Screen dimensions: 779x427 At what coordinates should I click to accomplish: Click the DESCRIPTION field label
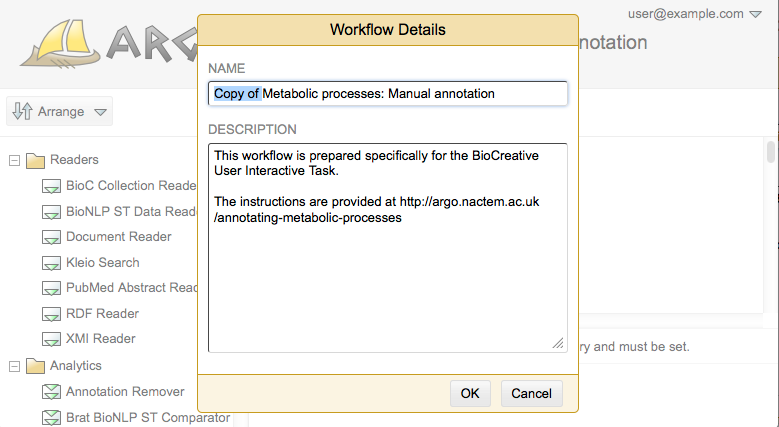point(252,130)
